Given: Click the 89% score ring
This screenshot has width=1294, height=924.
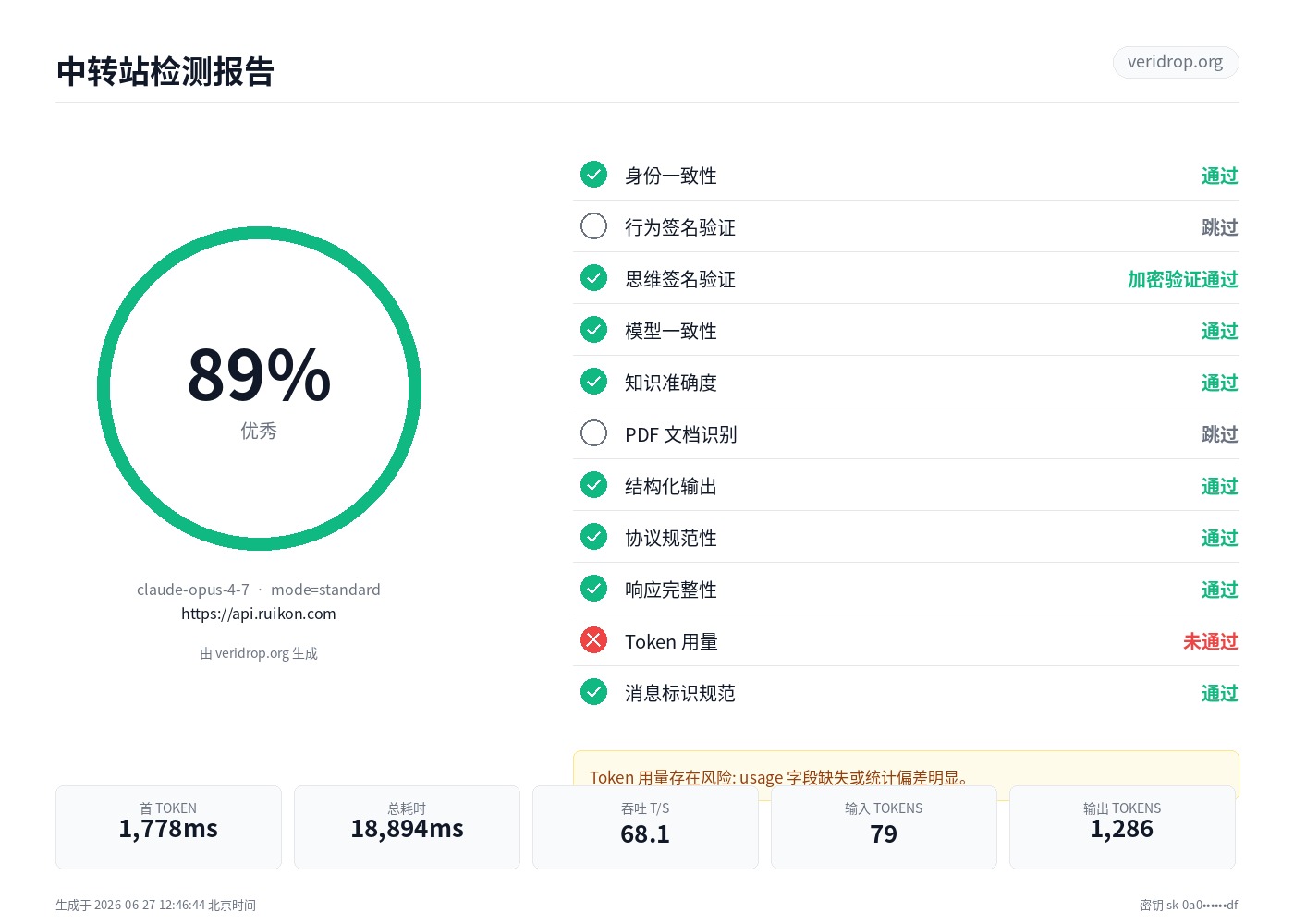Looking at the screenshot, I should pyautogui.click(x=259, y=389).
